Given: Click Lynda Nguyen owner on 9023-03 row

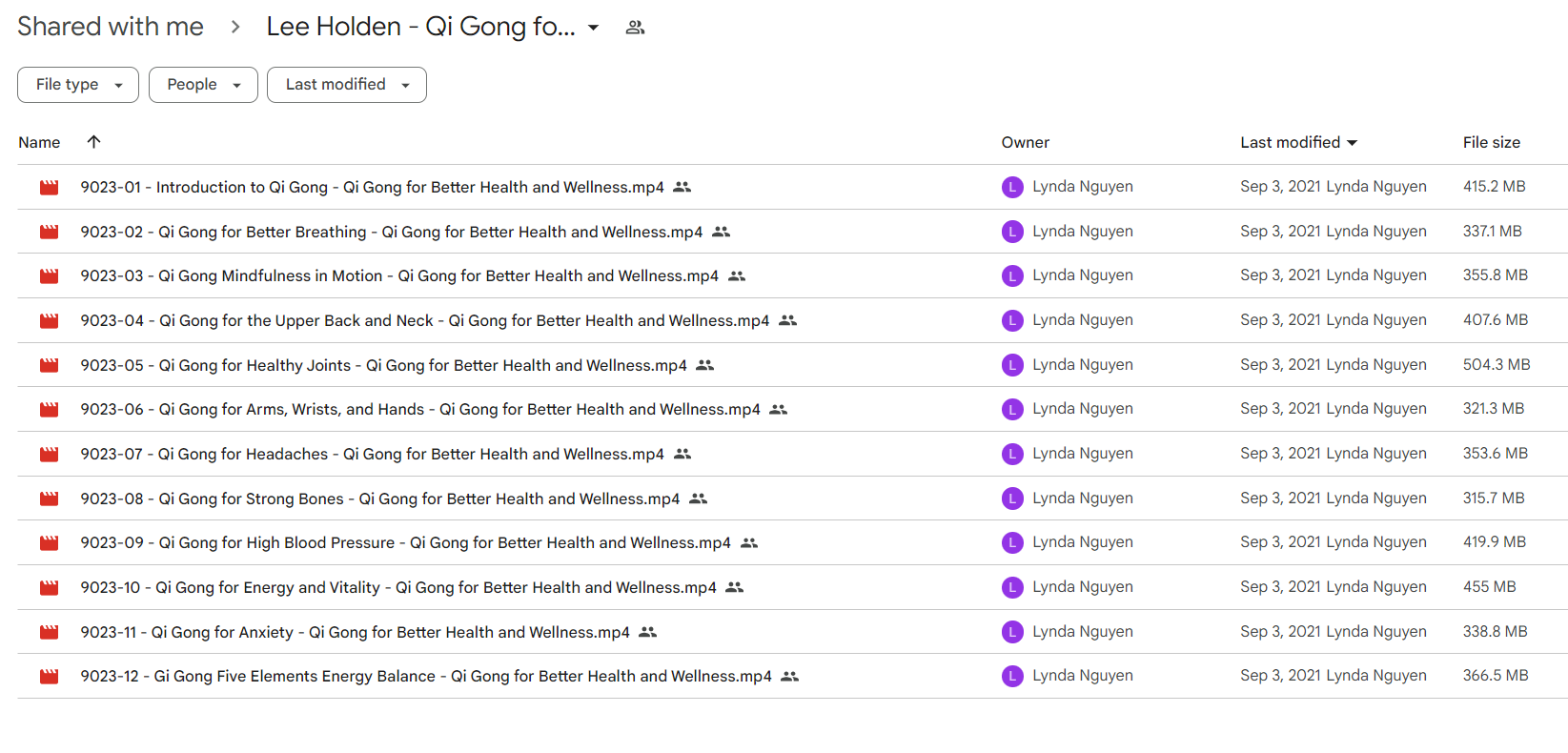Looking at the screenshot, I should [1083, 275].
